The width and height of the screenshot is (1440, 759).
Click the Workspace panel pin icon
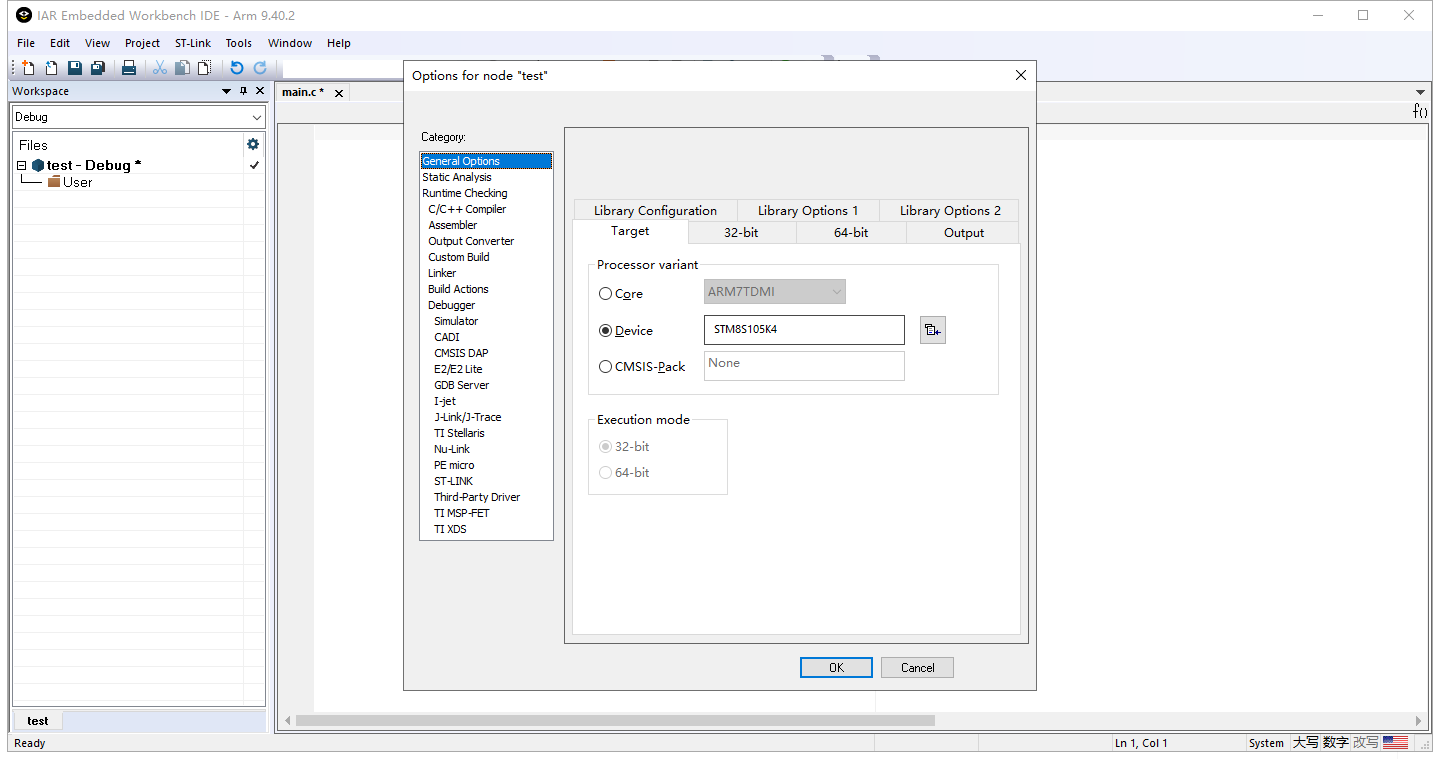243,91
